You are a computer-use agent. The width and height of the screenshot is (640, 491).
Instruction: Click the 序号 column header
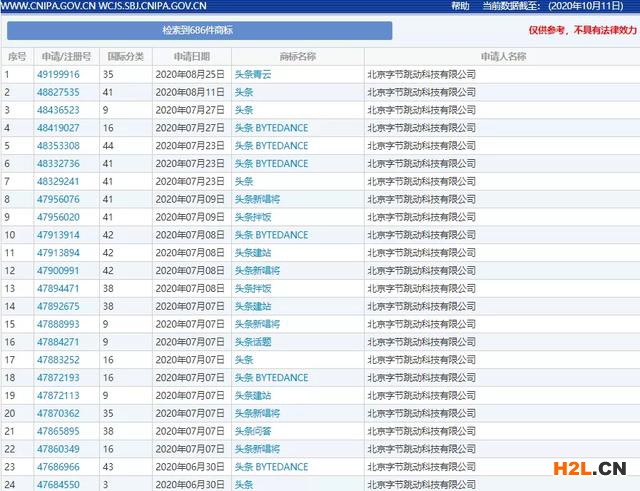point(17,56)
